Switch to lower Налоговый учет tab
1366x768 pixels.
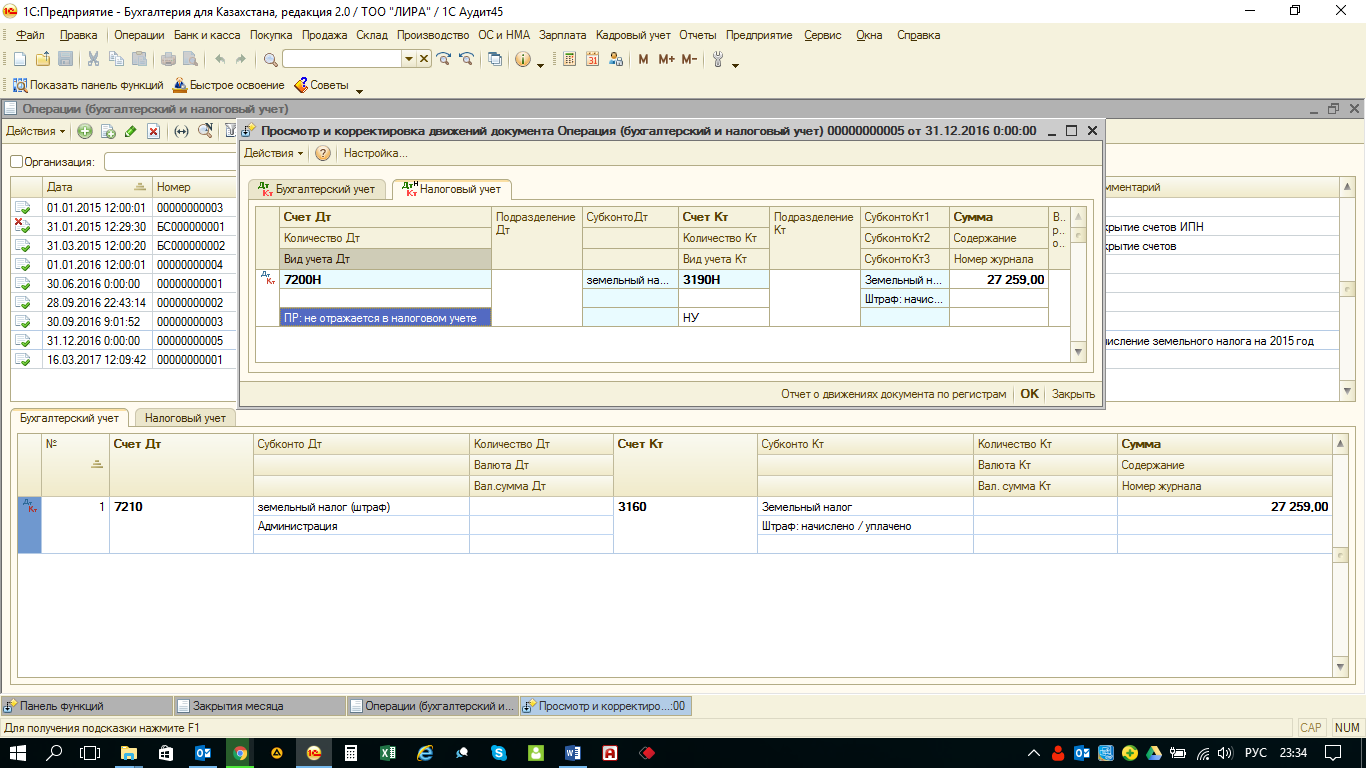pyautogui.click(x=185, y=418)
